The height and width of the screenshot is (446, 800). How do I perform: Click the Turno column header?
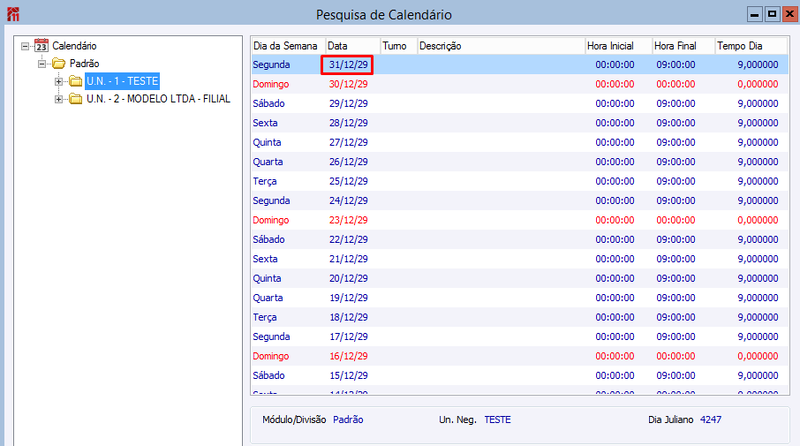[x=398, y=46]
